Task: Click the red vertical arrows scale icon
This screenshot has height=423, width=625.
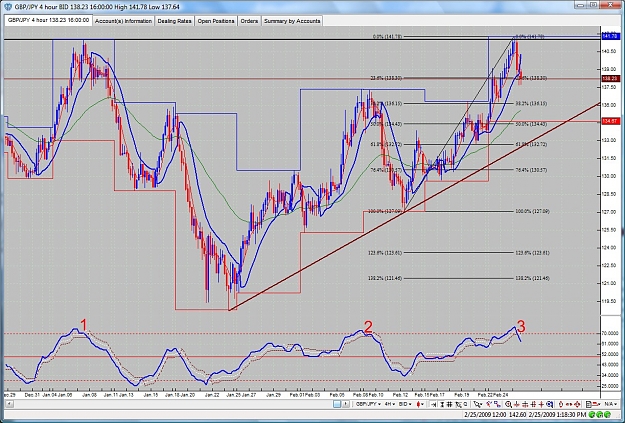Action: point(561,404)
